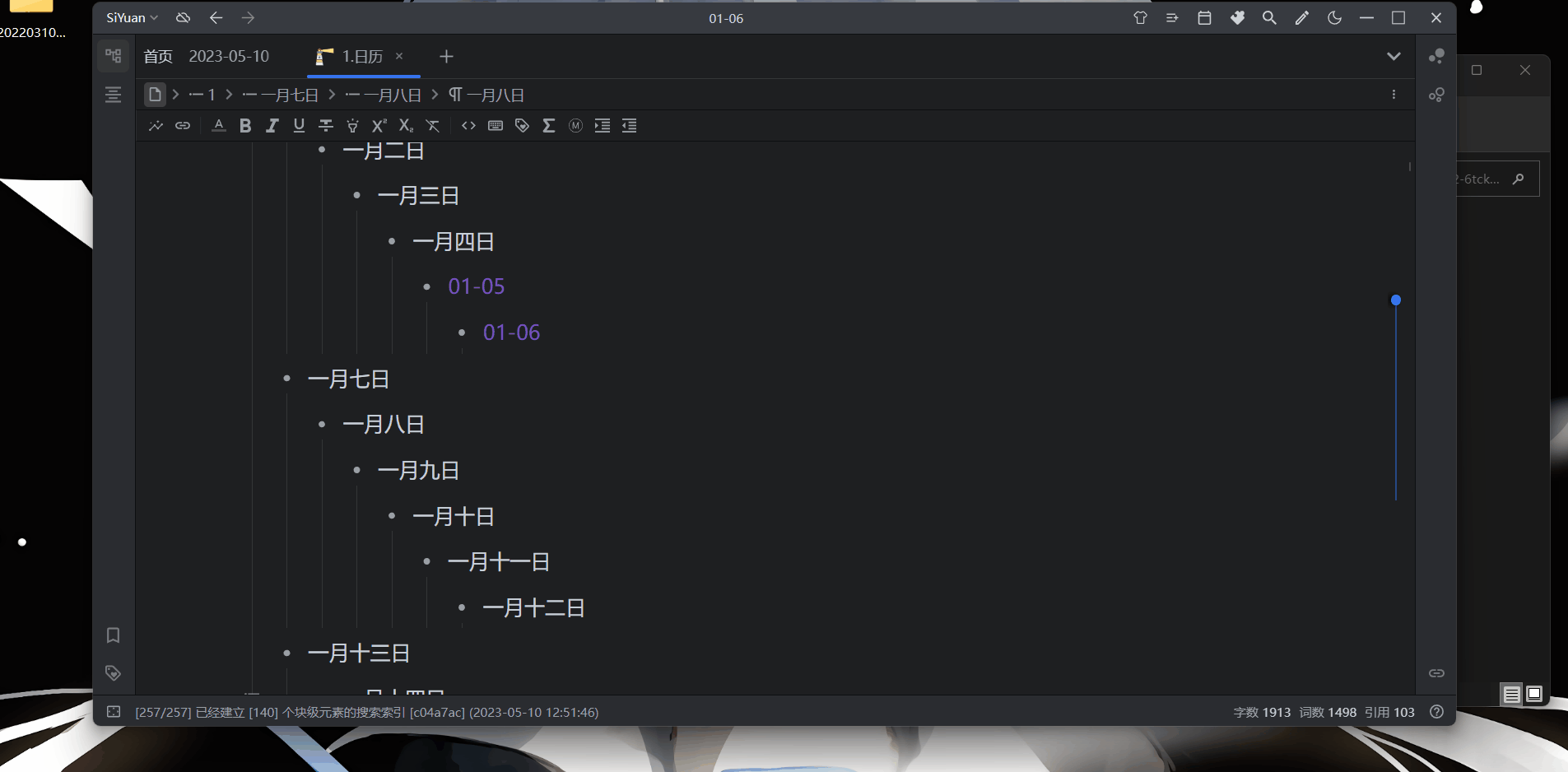Screen dimensions: 1568x772
Task: Open the breadcrumb options menu
Action: [x=1394, y=94]
